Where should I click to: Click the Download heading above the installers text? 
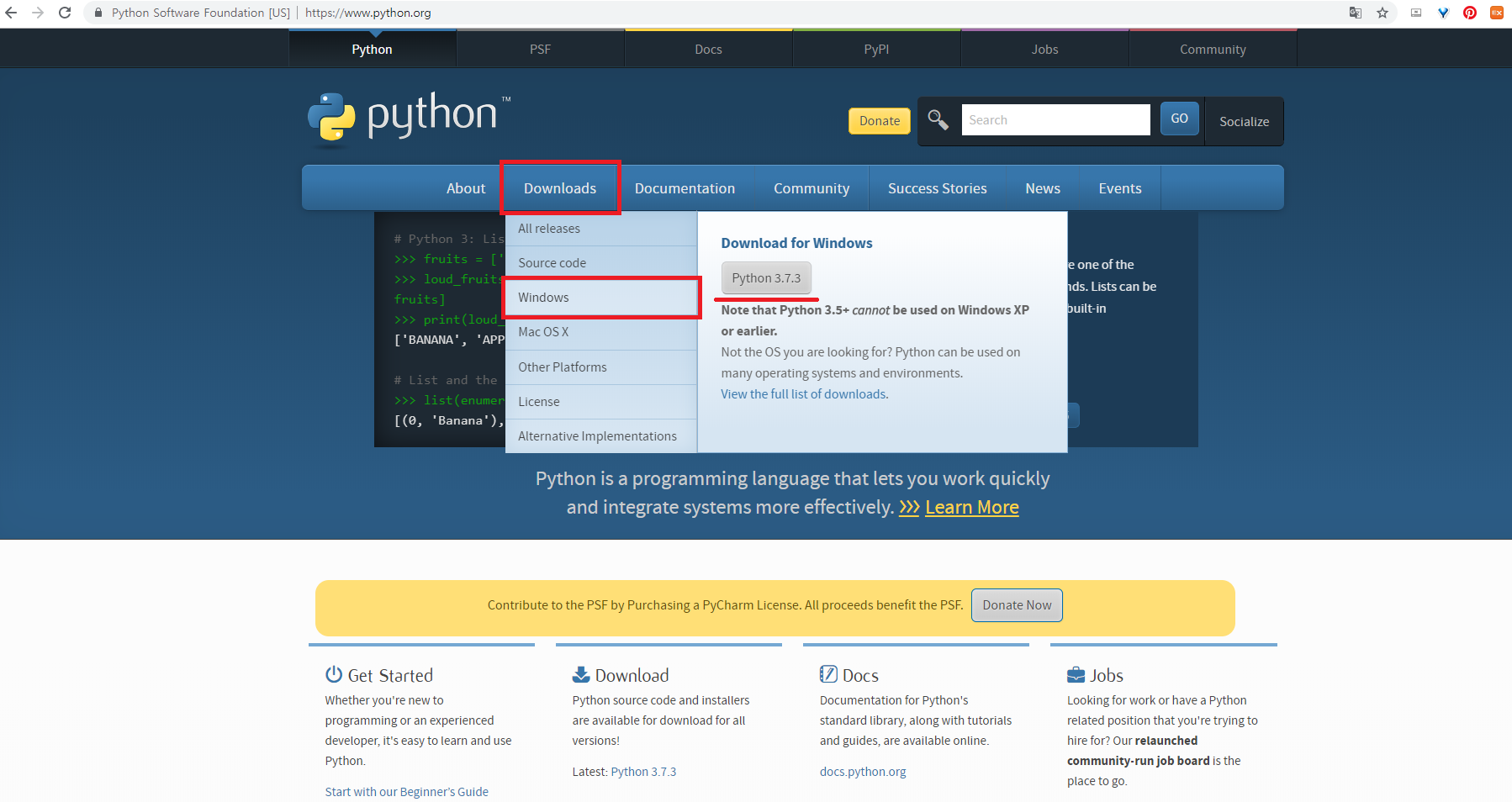point(632,675)
